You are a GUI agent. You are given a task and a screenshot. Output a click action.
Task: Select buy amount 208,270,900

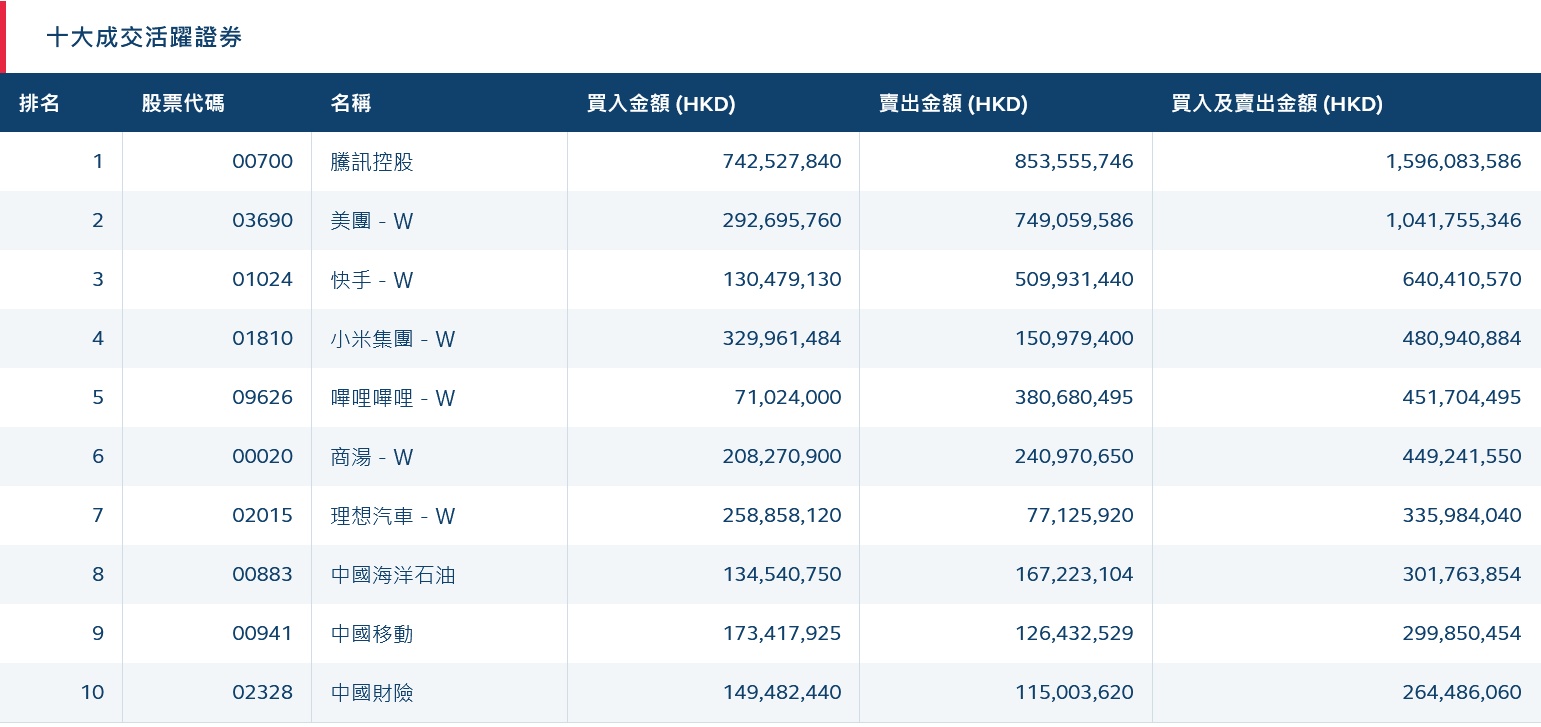coord(782,457)
